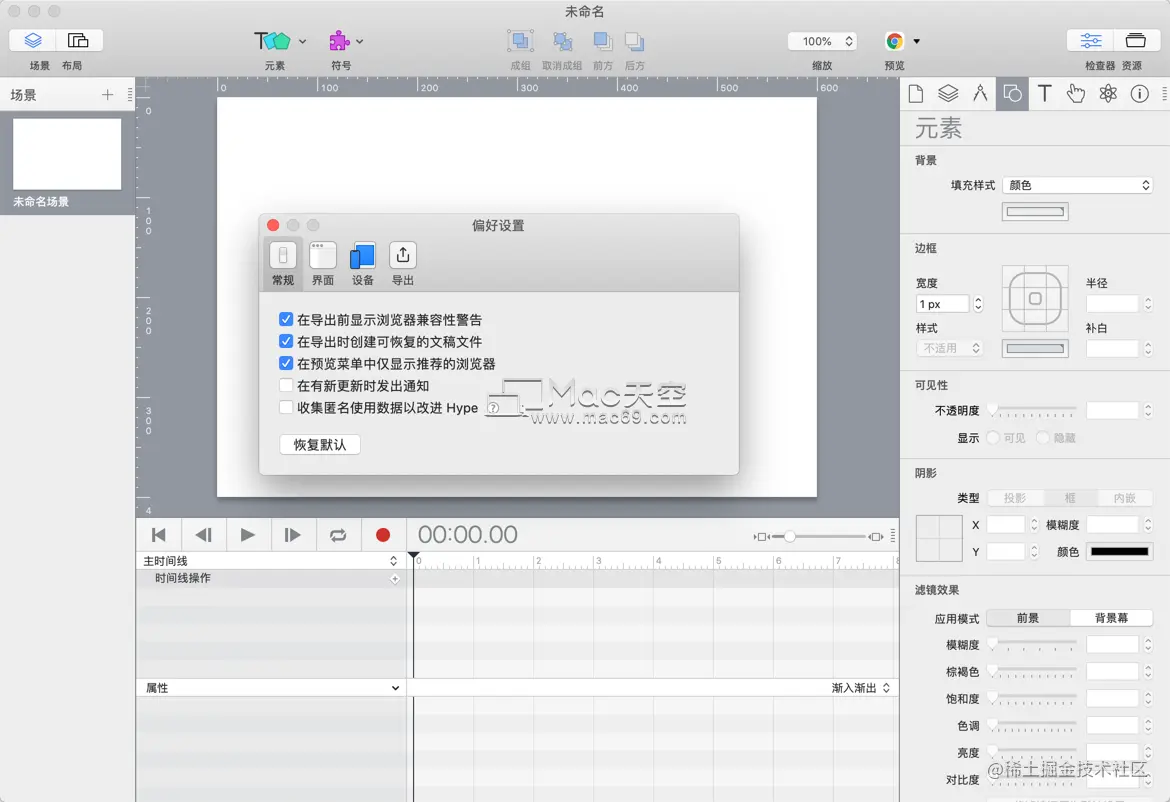Enable 收集匿名使用数据以改进 Hype
Screen dimensions: 1170x802
pos(286,407)
